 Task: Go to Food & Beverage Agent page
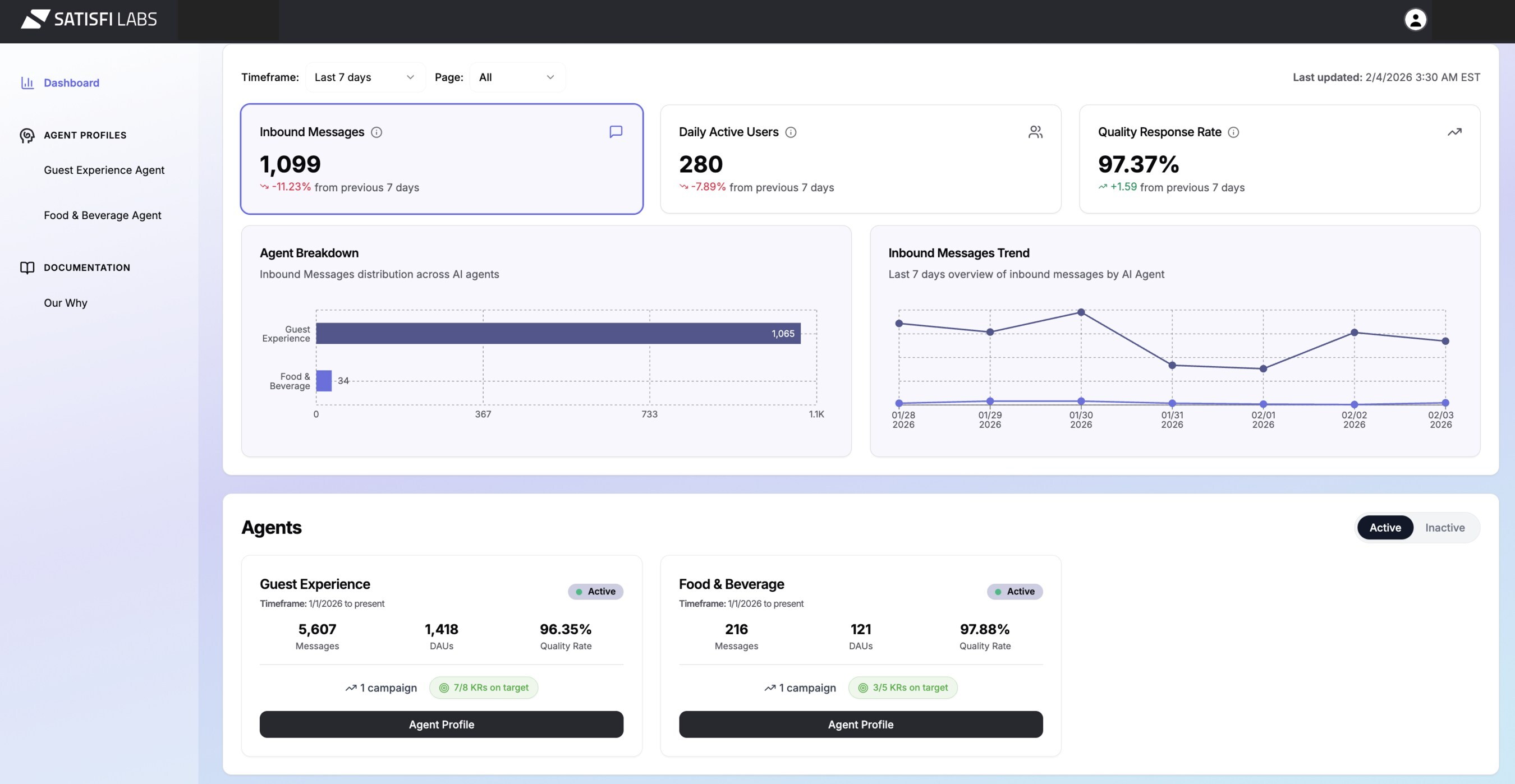pos(102,215)
